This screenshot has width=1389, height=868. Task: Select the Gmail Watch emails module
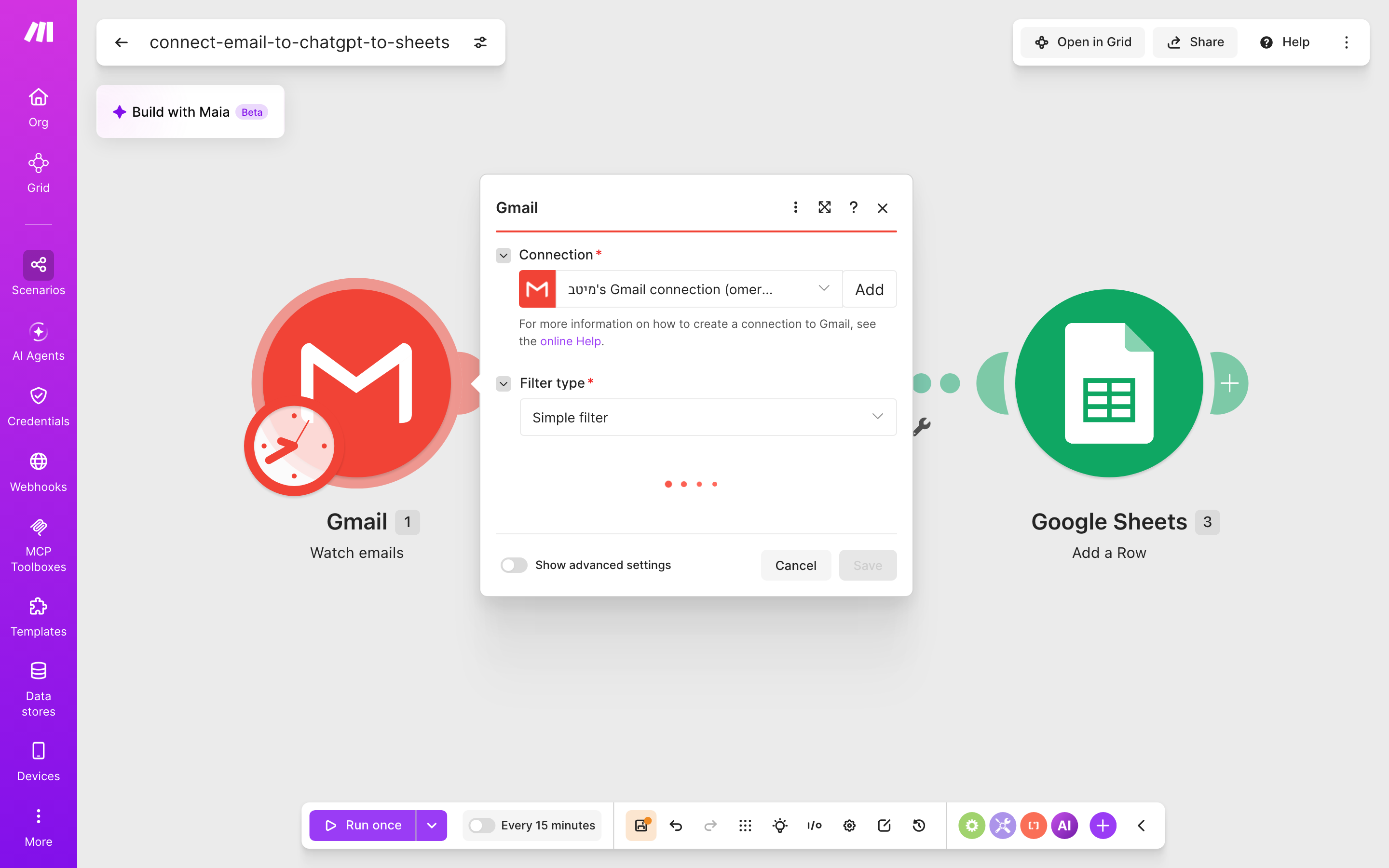[x=357, y=383]
